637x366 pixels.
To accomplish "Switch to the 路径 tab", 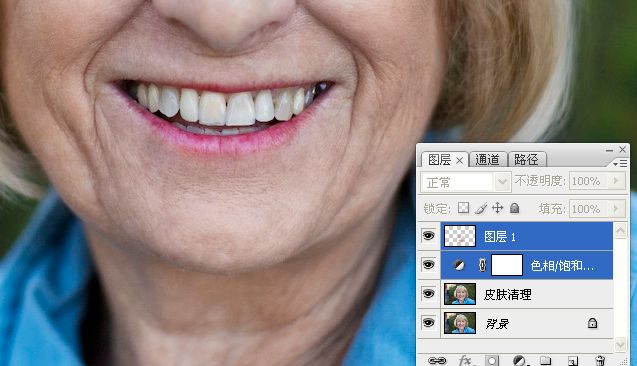I will [x=526, y=159].
